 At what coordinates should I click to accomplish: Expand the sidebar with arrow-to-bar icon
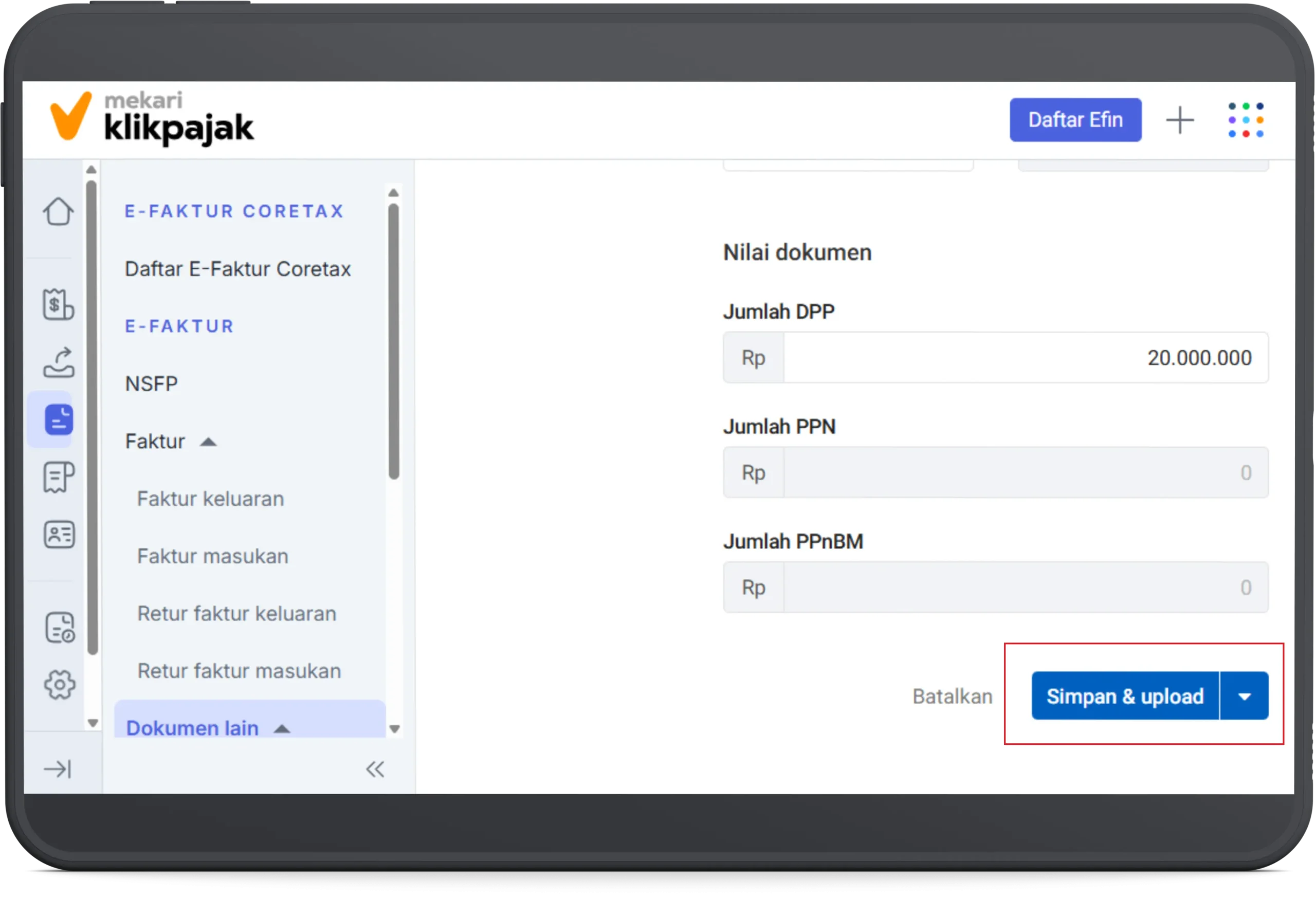coord(58,769)
